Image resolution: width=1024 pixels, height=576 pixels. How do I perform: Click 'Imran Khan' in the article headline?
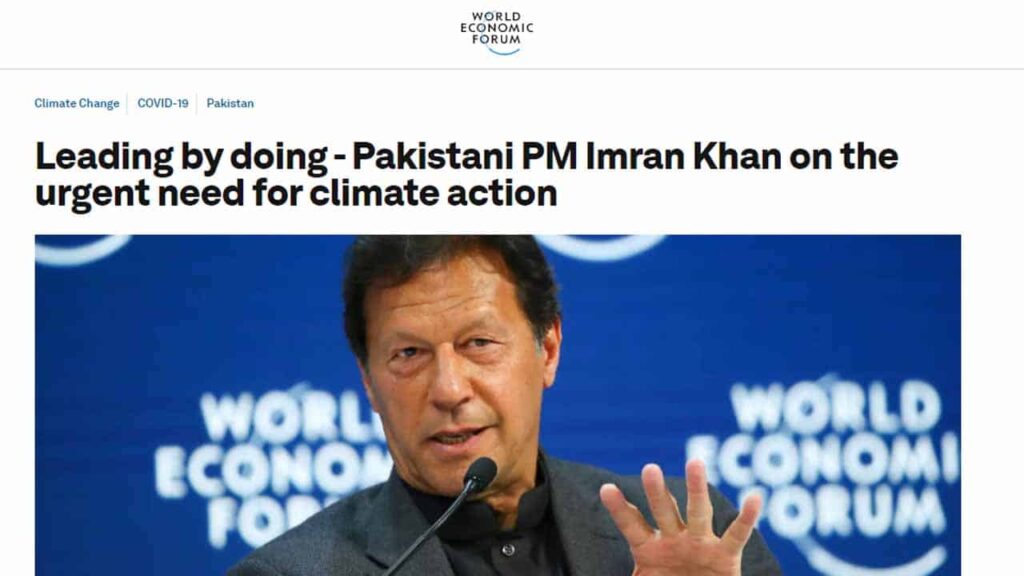point(683,156)
